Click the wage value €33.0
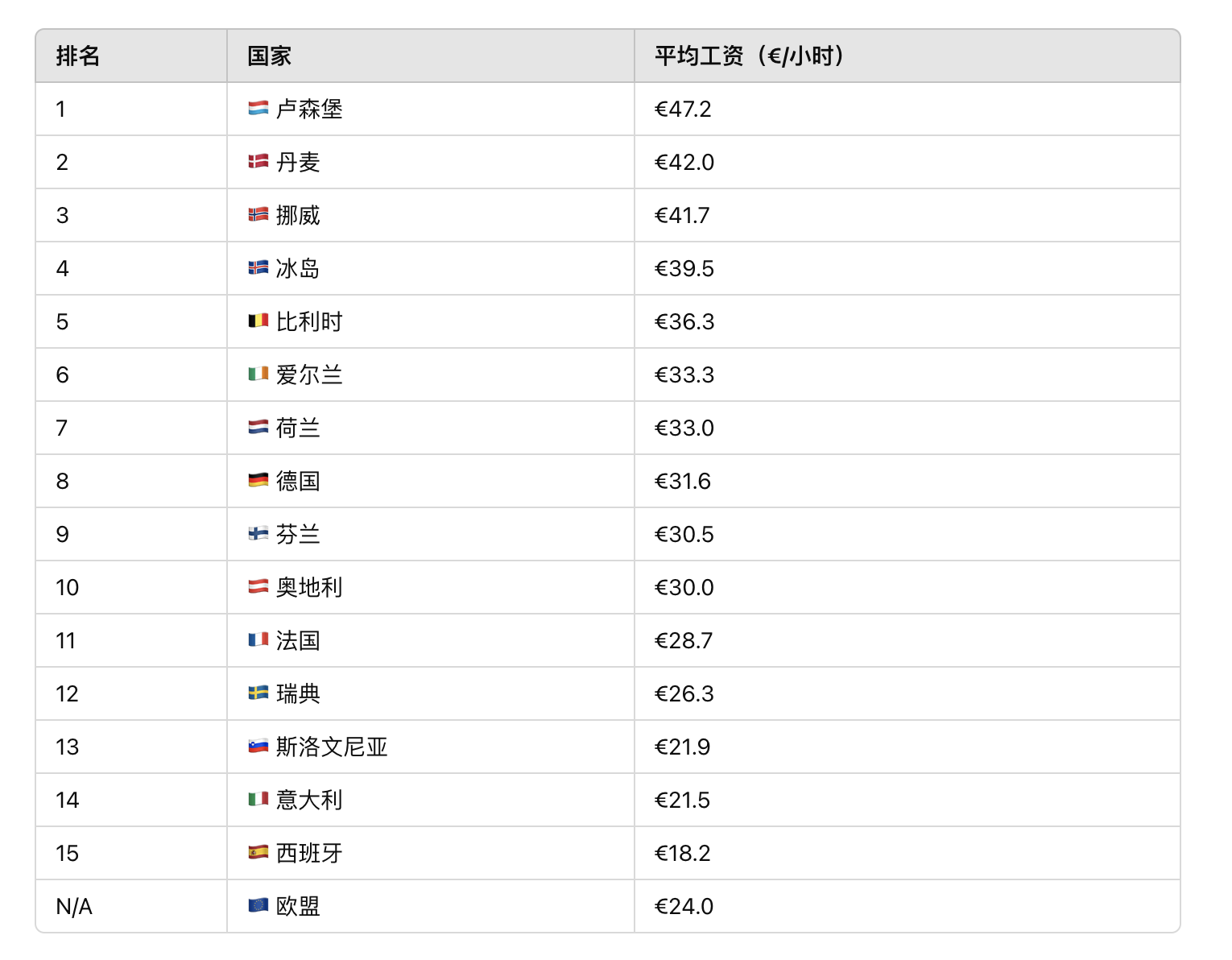 click(x=684, y=428)
